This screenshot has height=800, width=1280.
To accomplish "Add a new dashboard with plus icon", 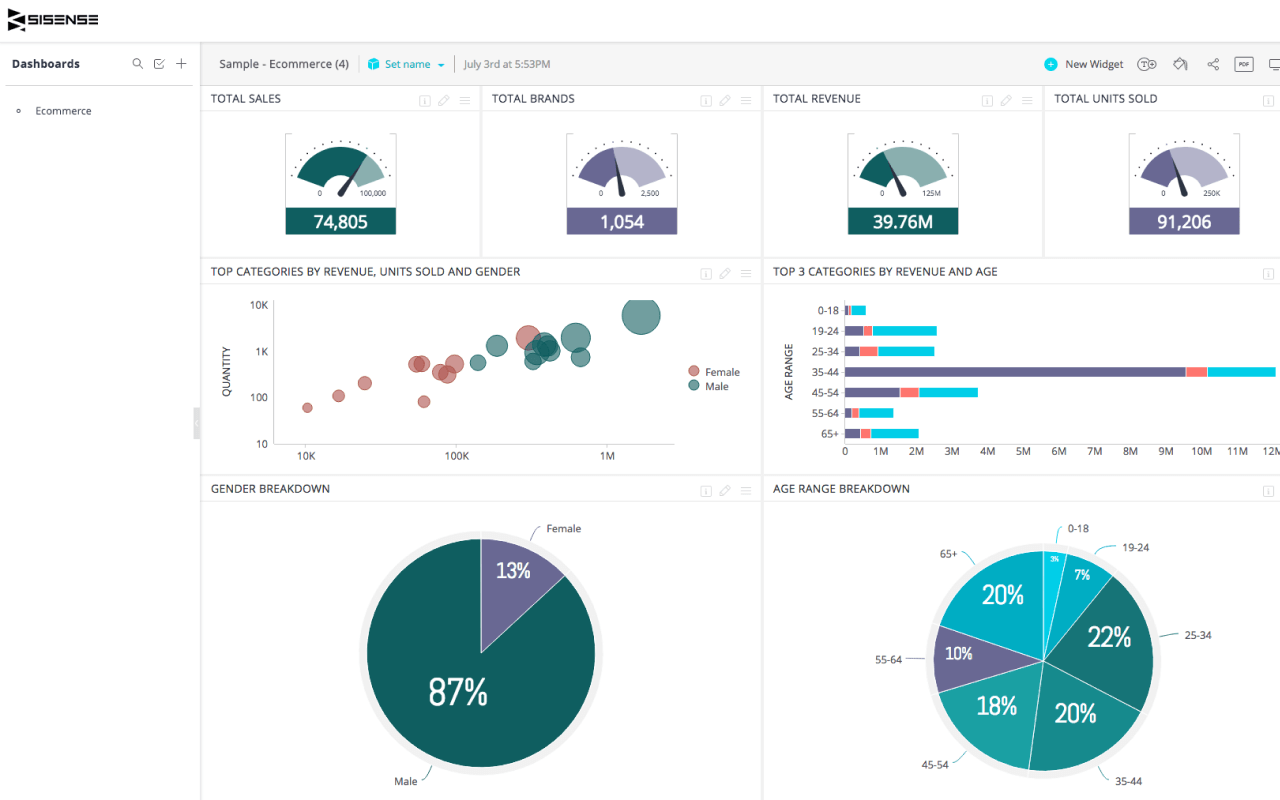I will click(181, 64).
